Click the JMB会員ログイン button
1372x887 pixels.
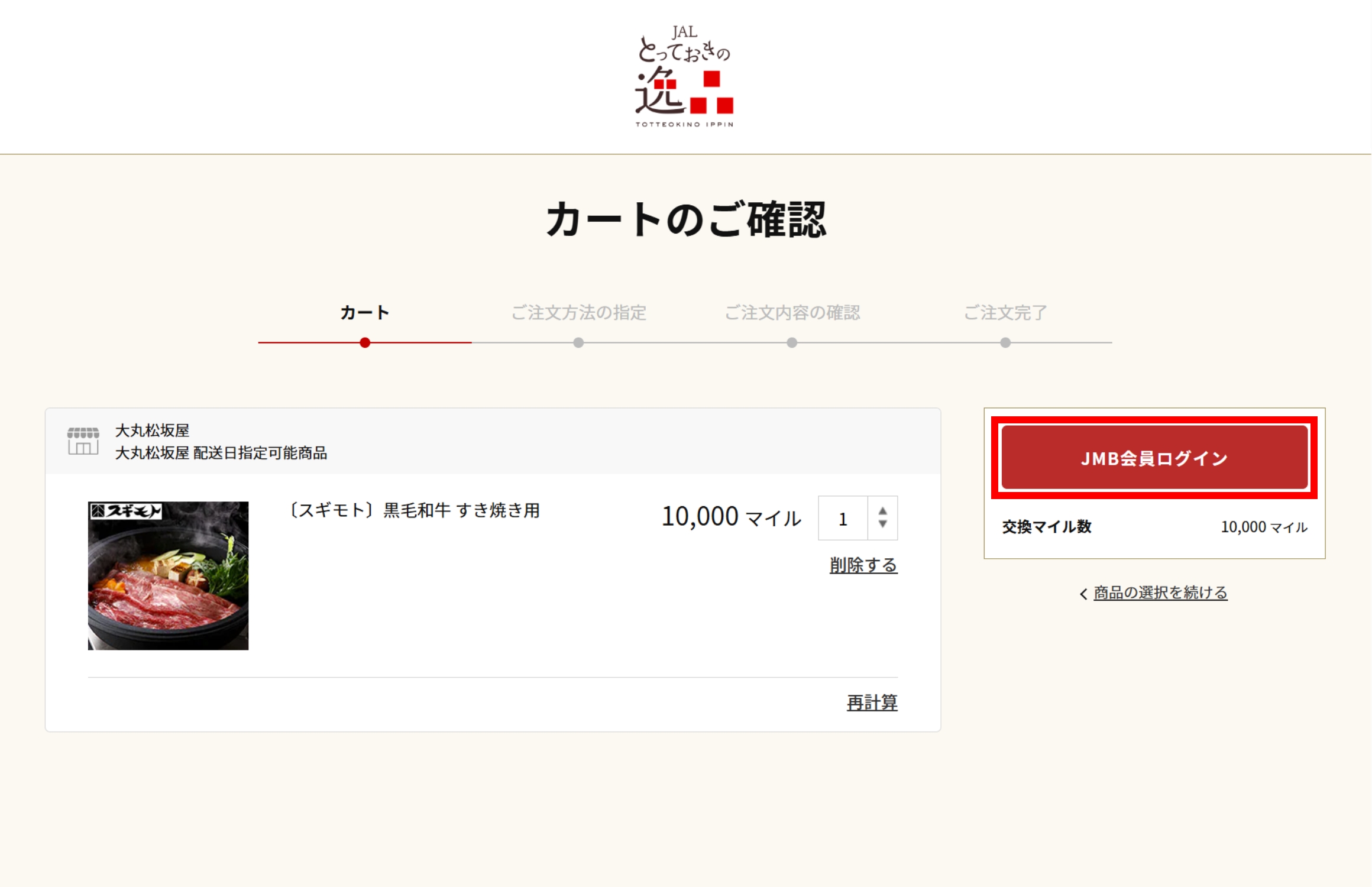[1154, 458]
